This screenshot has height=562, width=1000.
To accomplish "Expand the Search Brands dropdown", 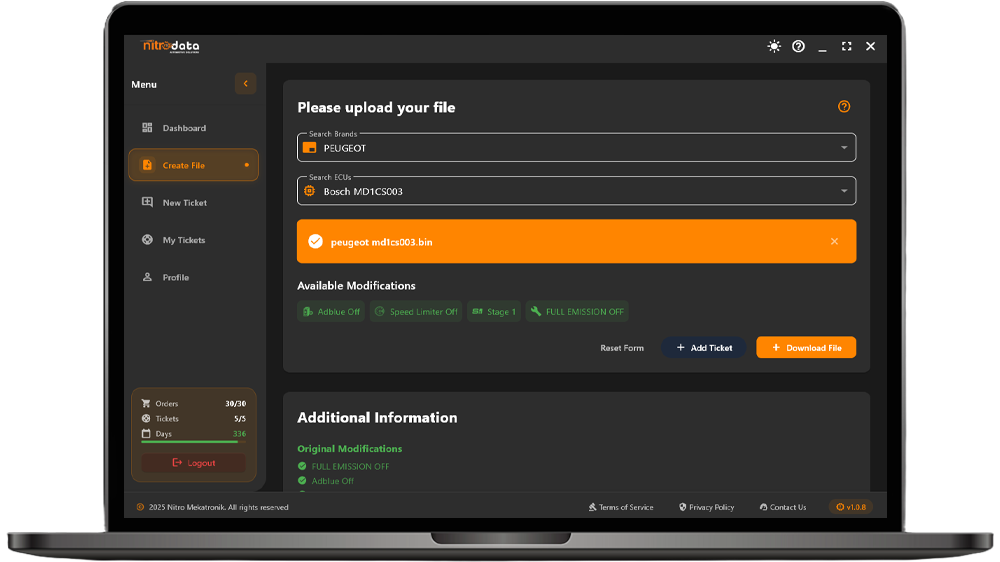I will (843, 148).
